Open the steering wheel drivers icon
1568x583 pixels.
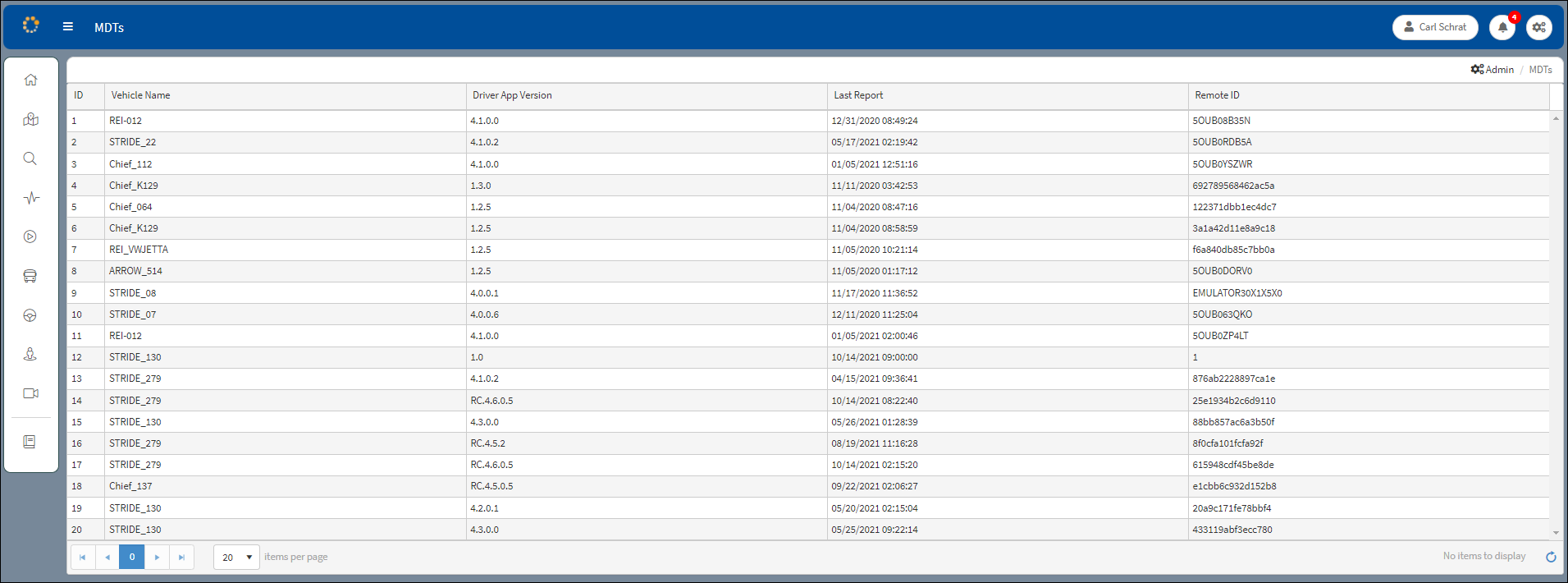(x=30, y=315)
